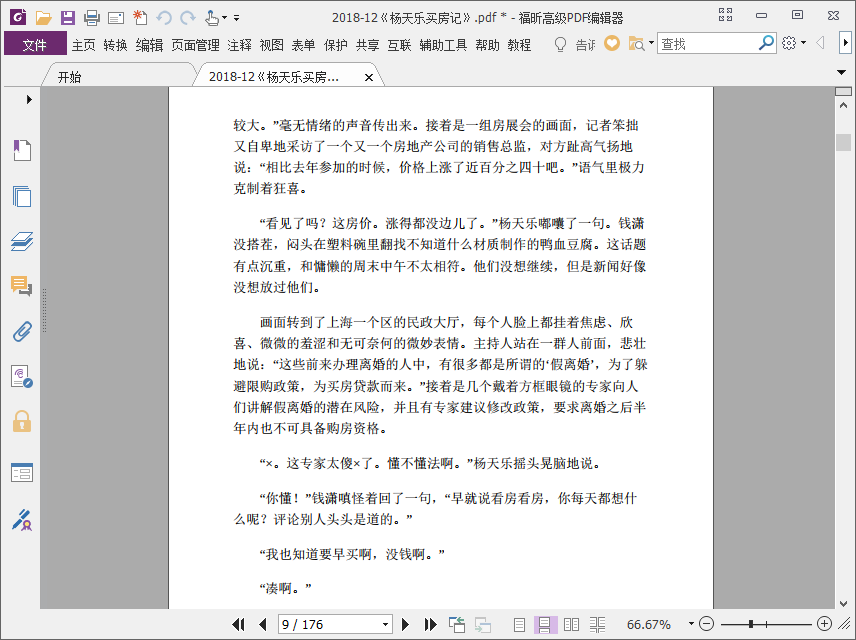The image size is (856, 640).
Task: Zoom in with the plus button
Action: coord(824,624)
